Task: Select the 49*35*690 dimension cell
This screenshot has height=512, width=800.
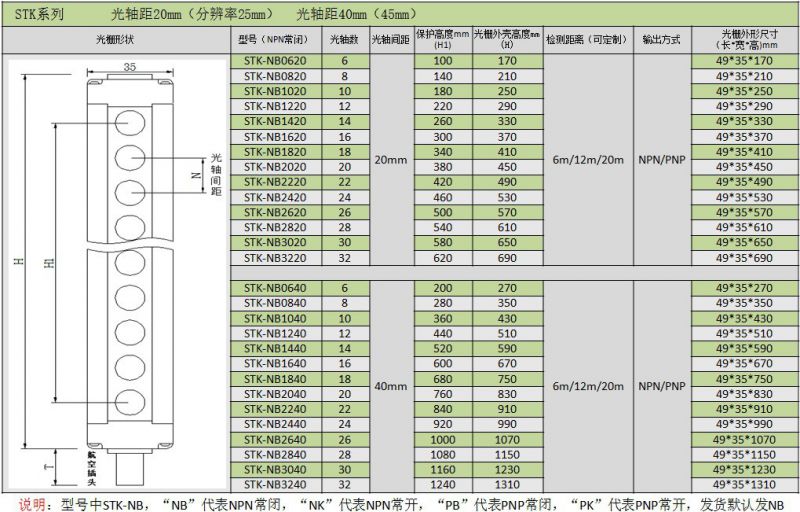Action: tap(745, 257)
